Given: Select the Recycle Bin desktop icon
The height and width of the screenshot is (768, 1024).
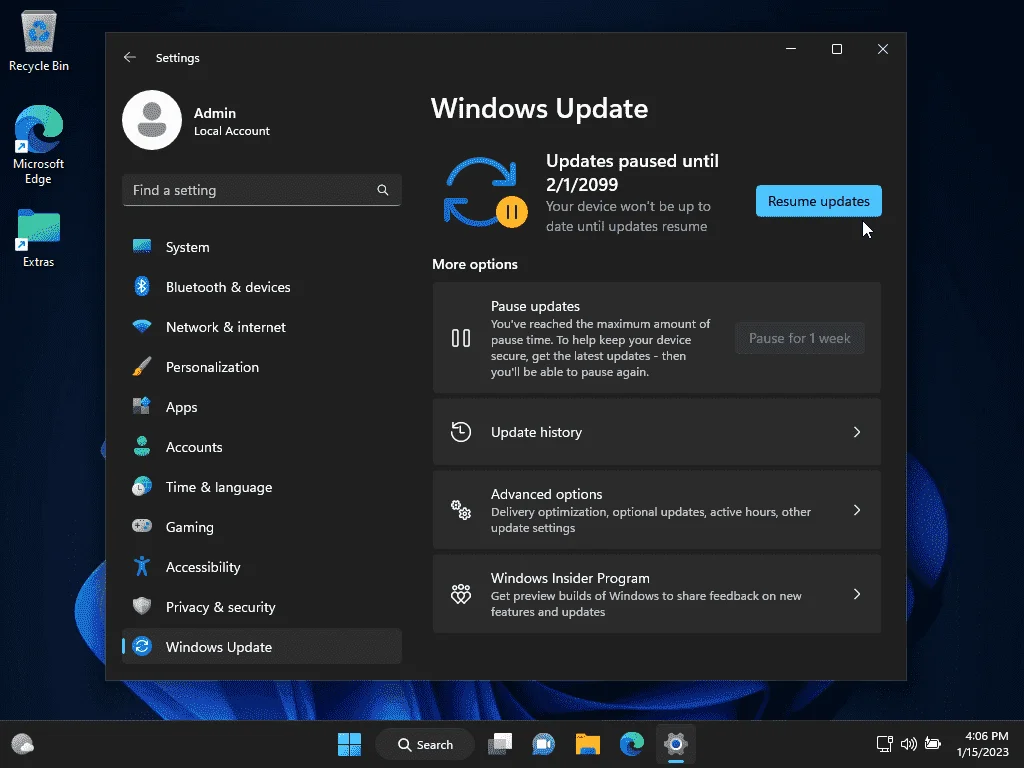Looking at the screenshot, I should [x=39, y=41].
